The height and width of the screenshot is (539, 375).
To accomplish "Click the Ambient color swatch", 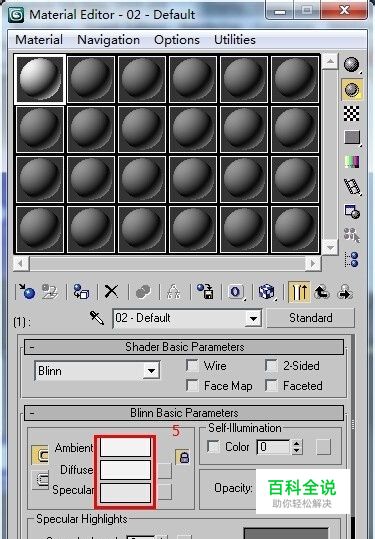I will [125, 448].
